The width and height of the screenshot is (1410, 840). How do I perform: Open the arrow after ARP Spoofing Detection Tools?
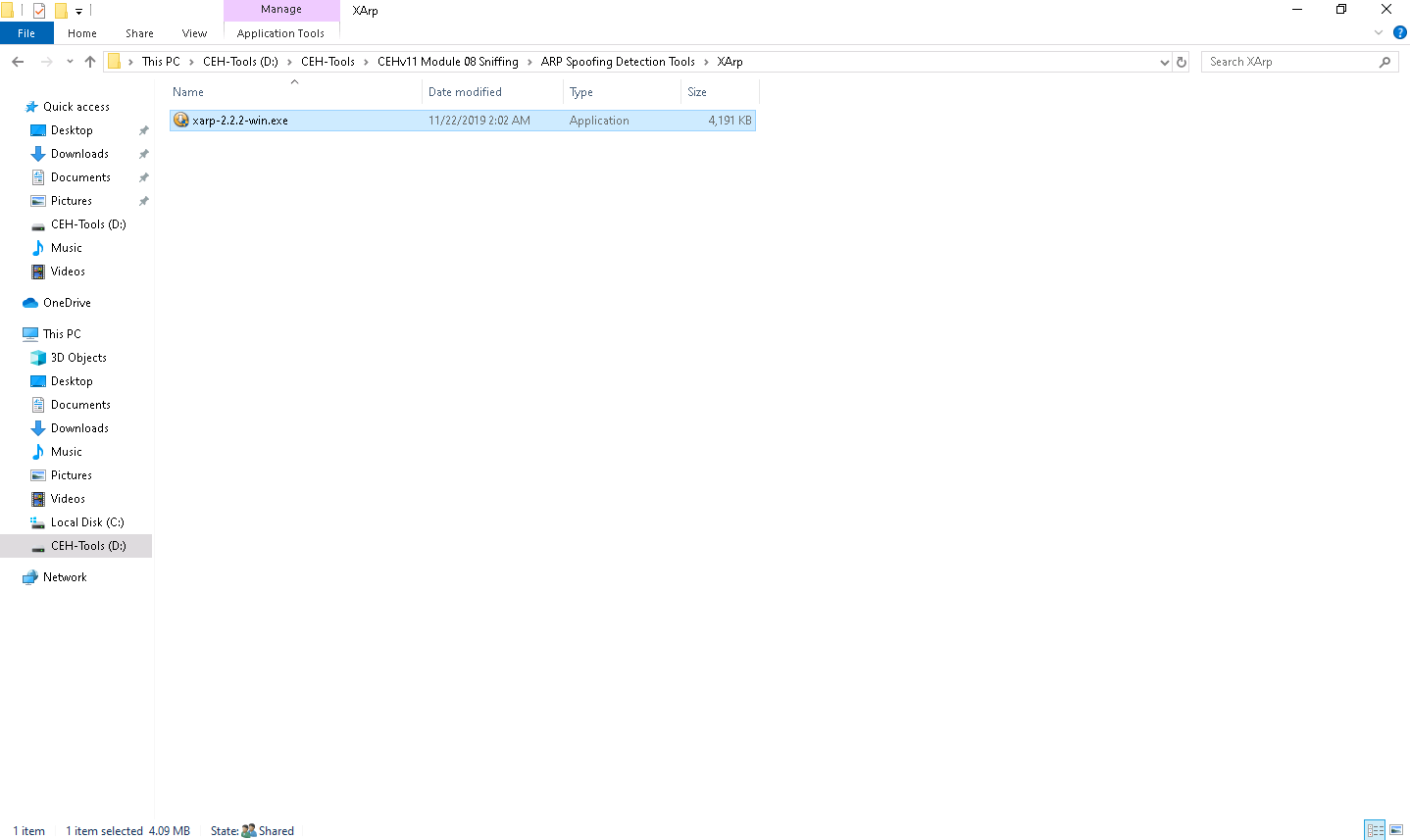pos(706,62)
